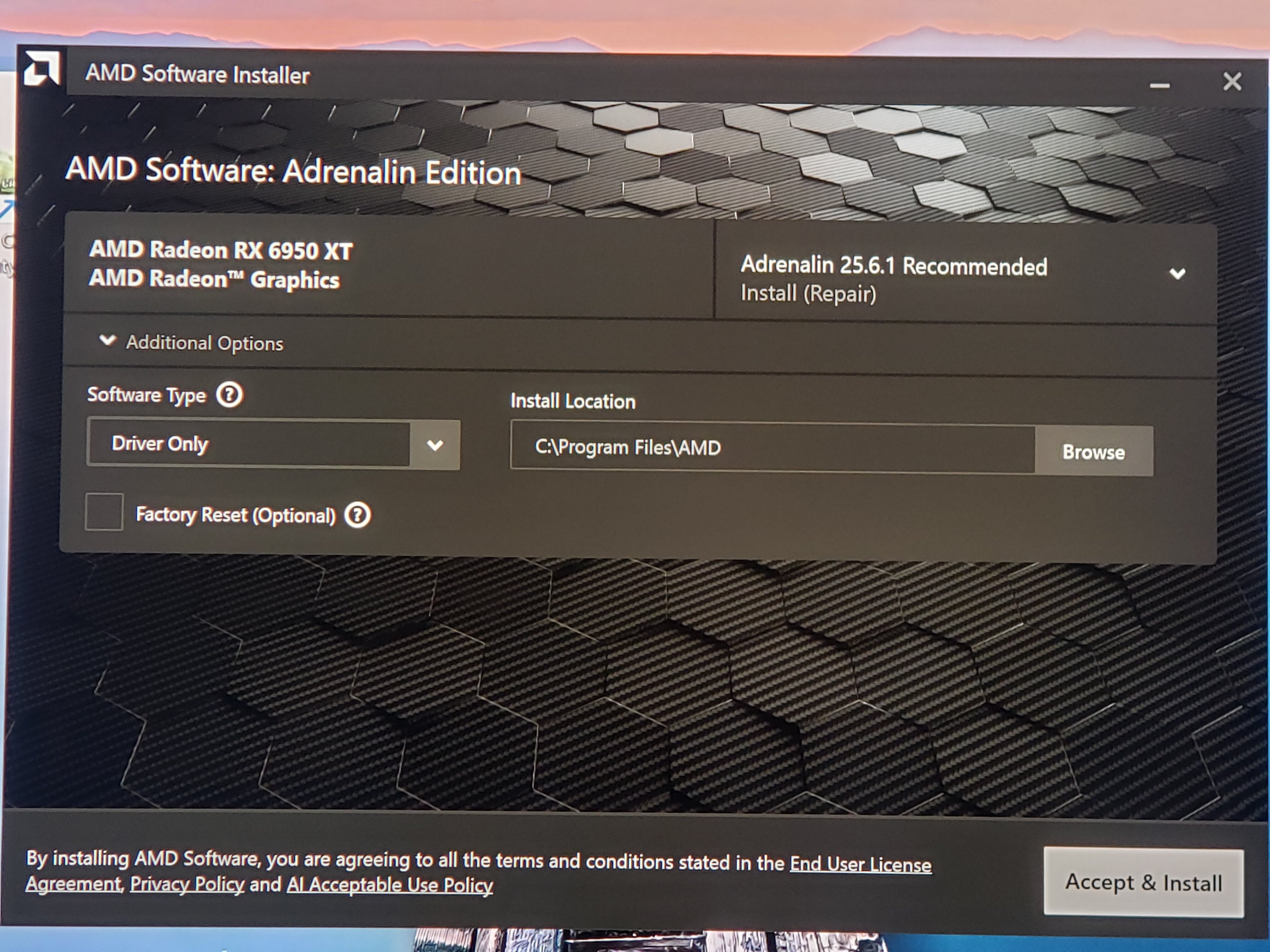This screenshot has height=952, width=1270.
Task: Open the End User License Agreement link
Action: coord(861,864)
